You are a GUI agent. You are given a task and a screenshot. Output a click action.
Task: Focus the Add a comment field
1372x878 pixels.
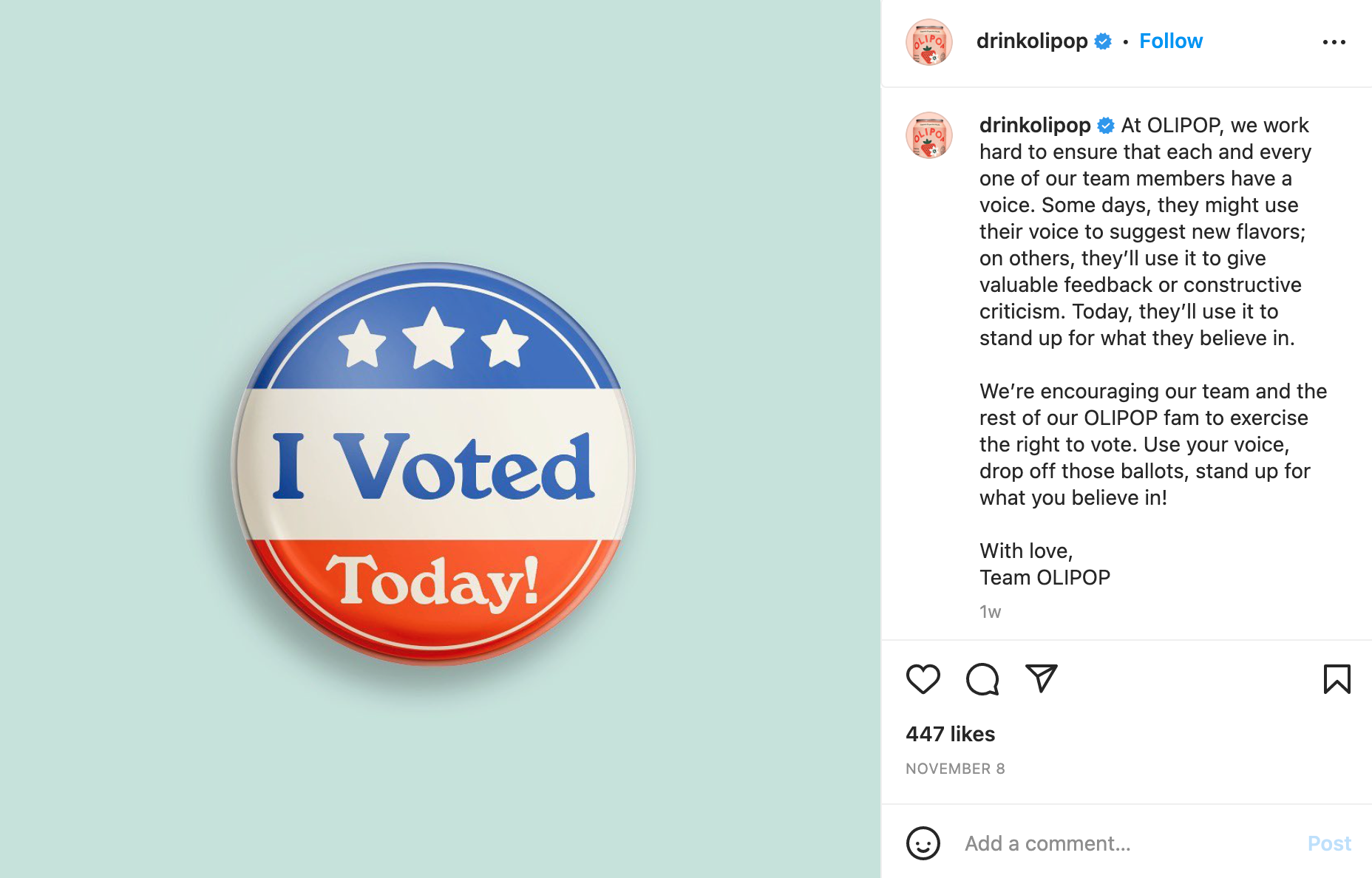pos(1129,843)
